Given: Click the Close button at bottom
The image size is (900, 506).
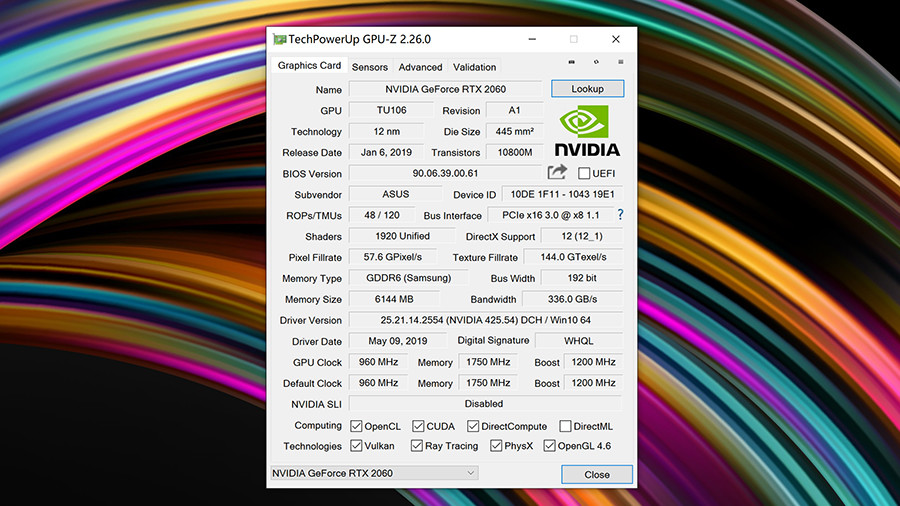Looking at the screenshot, I should coord(597,474).
